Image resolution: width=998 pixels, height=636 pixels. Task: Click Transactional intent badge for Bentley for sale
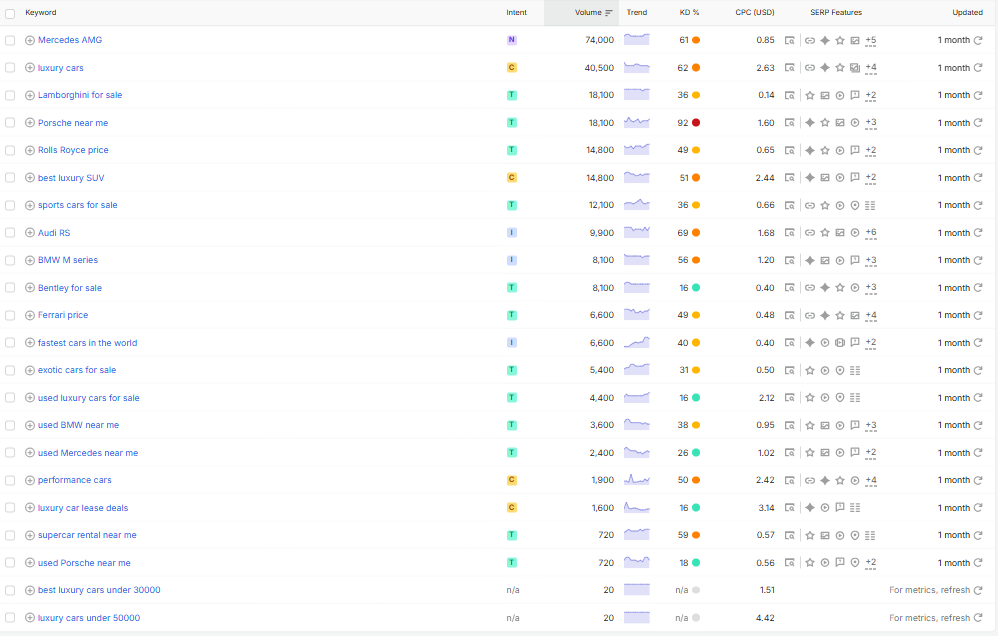(x=512, y=288)
